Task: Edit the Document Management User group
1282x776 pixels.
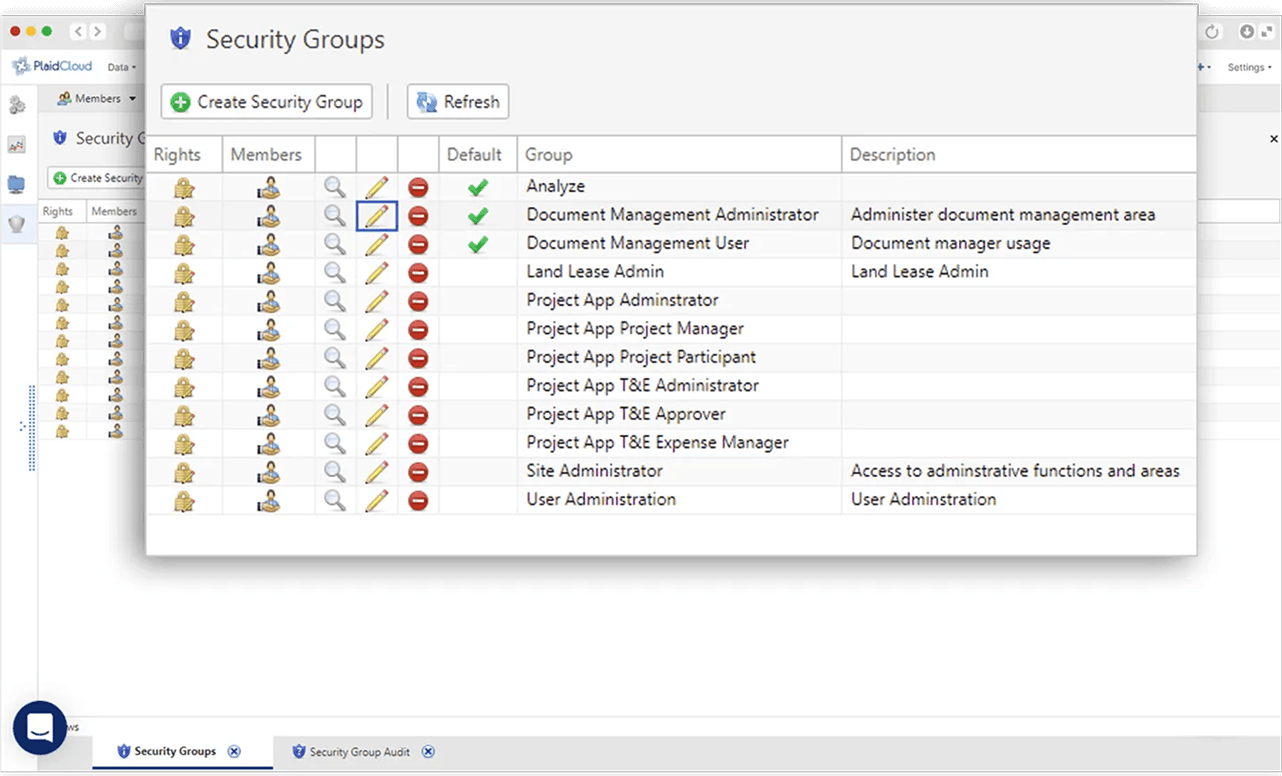Action: tap(377, 244)
